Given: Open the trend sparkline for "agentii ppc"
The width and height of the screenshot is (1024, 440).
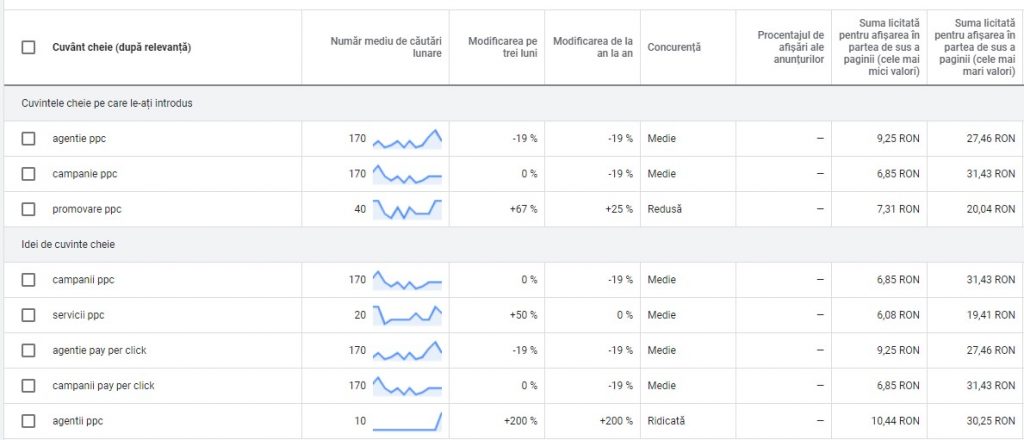Looking at the screenshot, I should 407,421.
